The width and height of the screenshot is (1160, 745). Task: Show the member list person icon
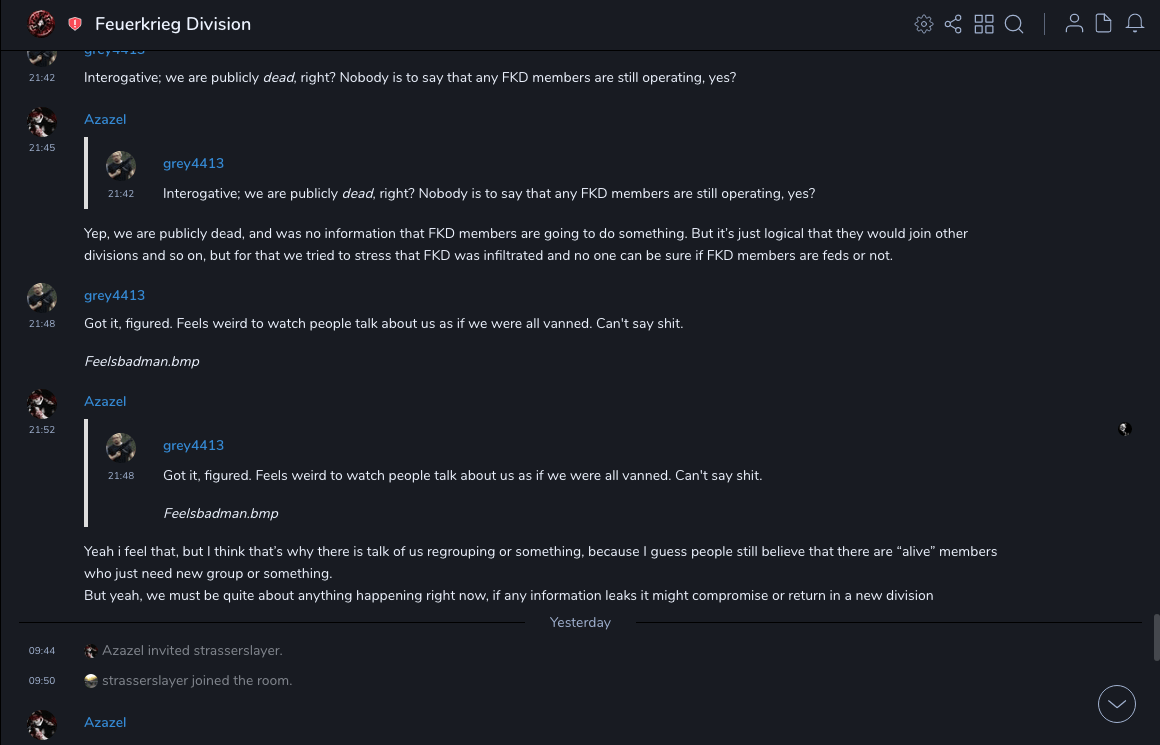(x=1074, y=24)
